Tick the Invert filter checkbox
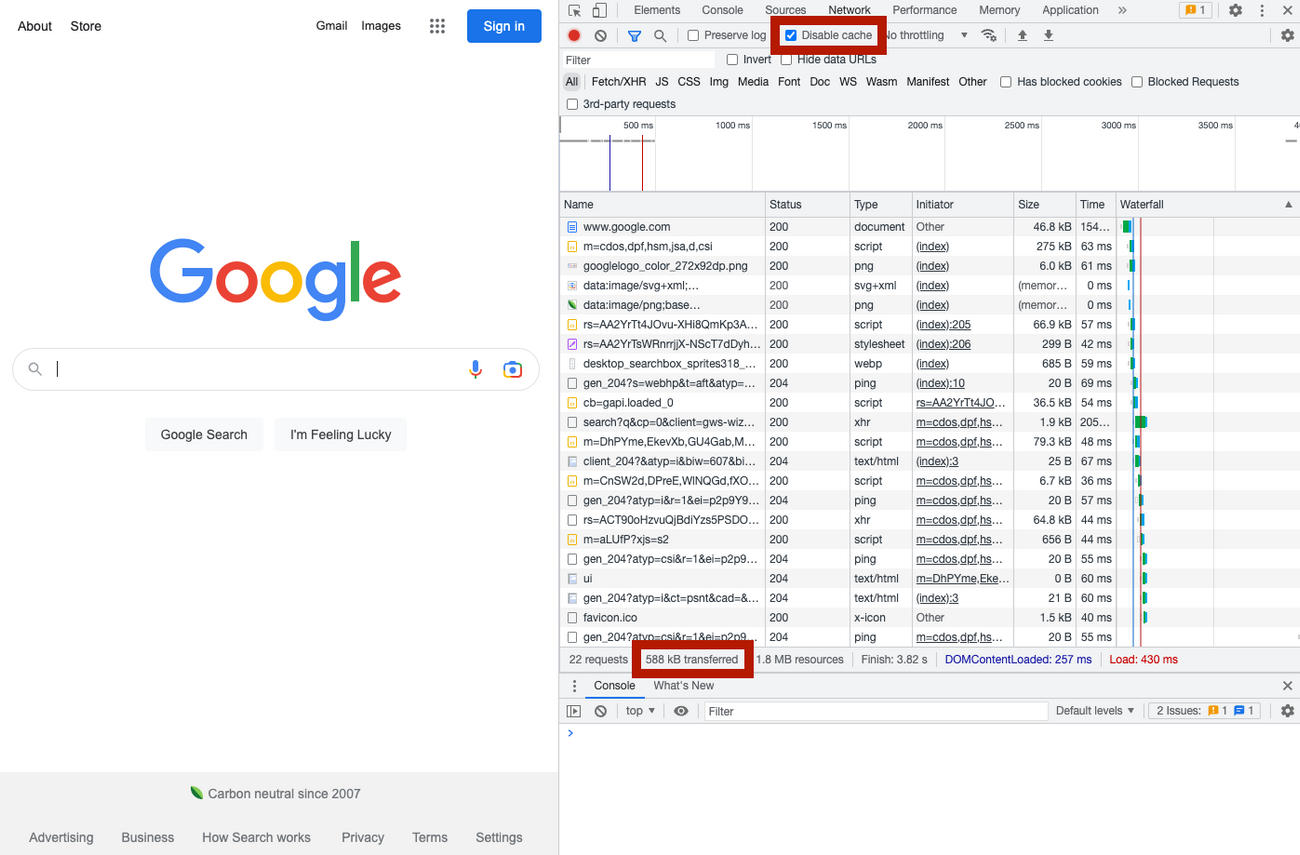Screen dimensions: 1300x855 click(732, 60)
